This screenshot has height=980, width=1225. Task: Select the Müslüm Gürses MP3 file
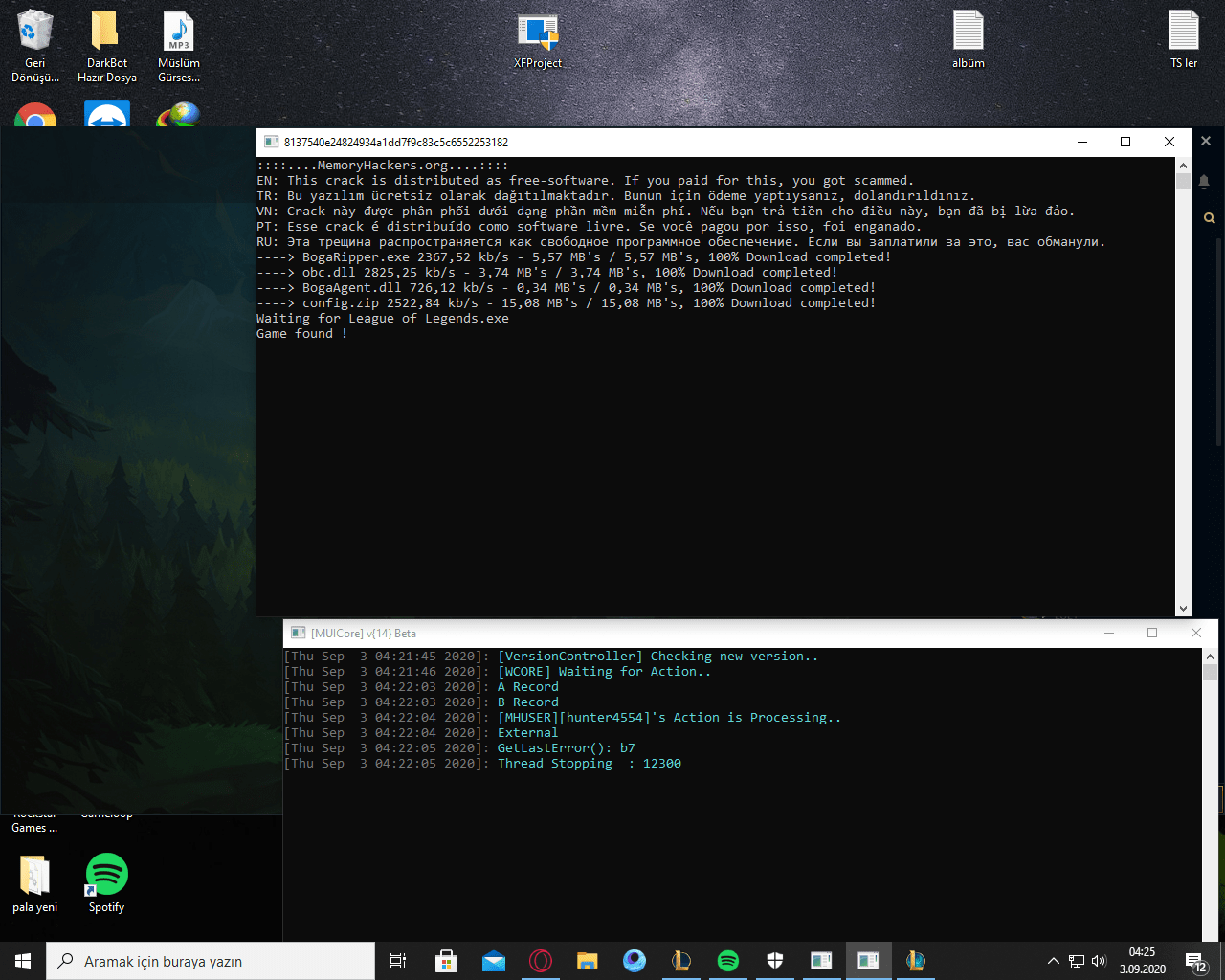point(179,46)
